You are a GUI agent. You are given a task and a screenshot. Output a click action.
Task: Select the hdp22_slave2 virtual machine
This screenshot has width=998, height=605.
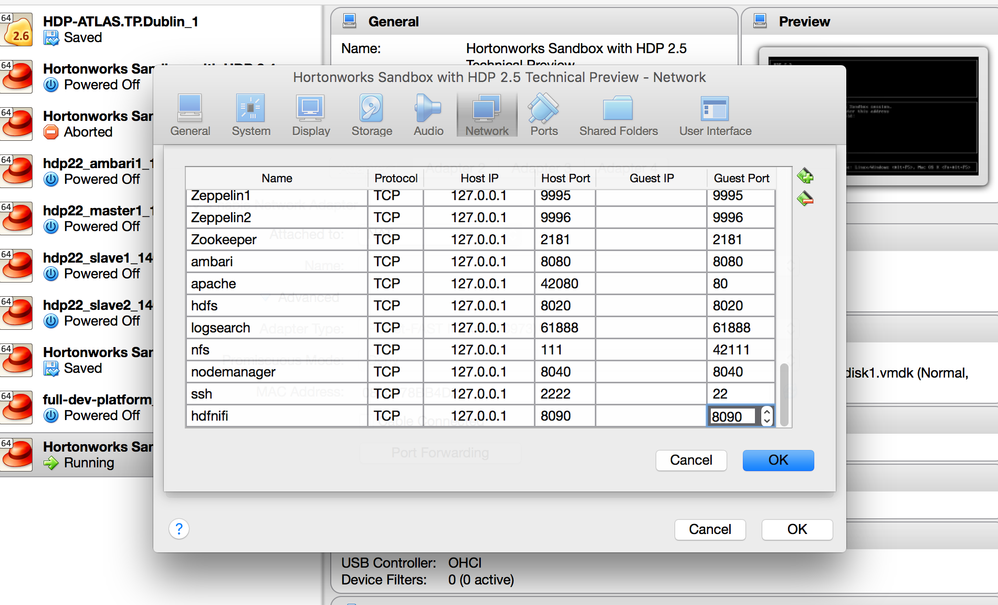pos(76,312)
